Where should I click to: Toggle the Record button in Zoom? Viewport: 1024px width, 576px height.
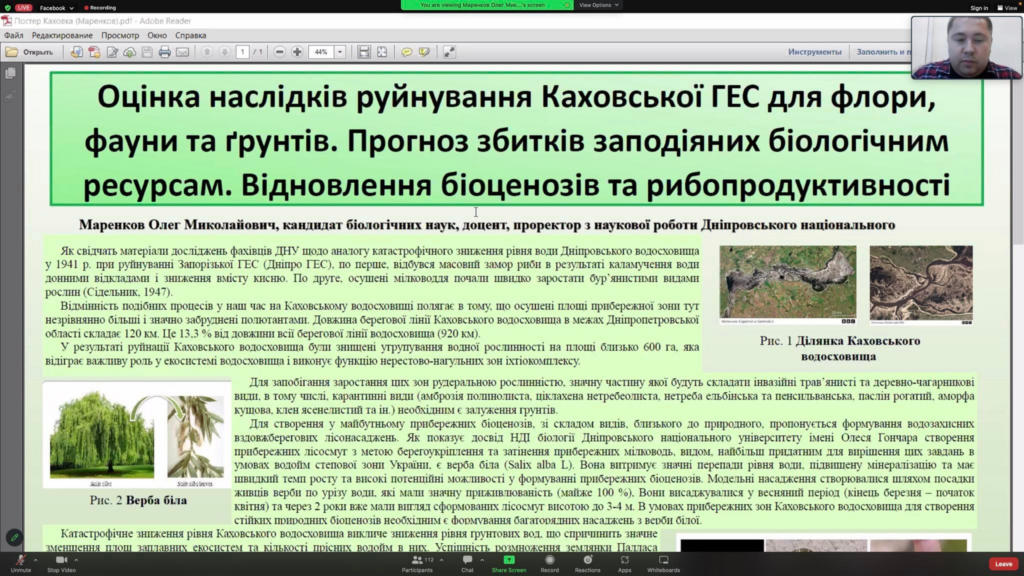(549, 562)
